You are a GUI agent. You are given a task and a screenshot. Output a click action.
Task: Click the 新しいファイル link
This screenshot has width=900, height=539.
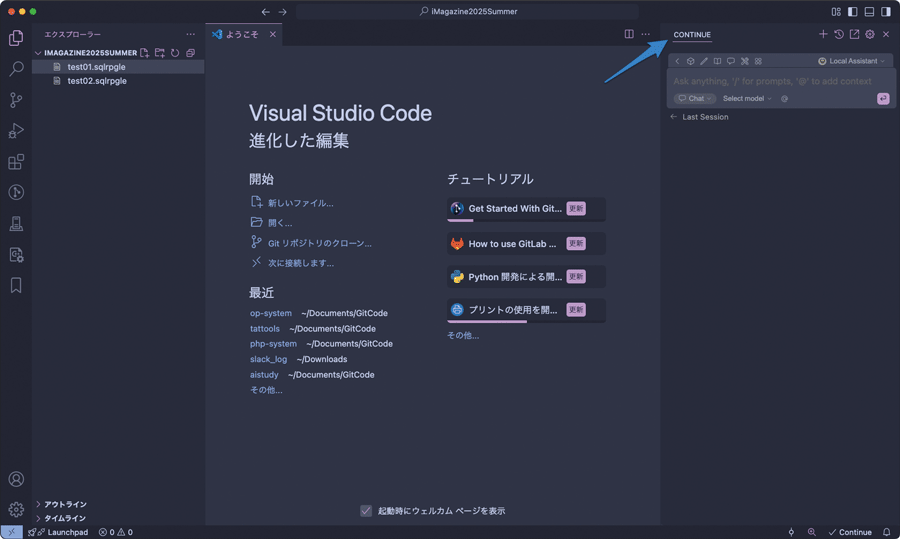click(300, 203)
